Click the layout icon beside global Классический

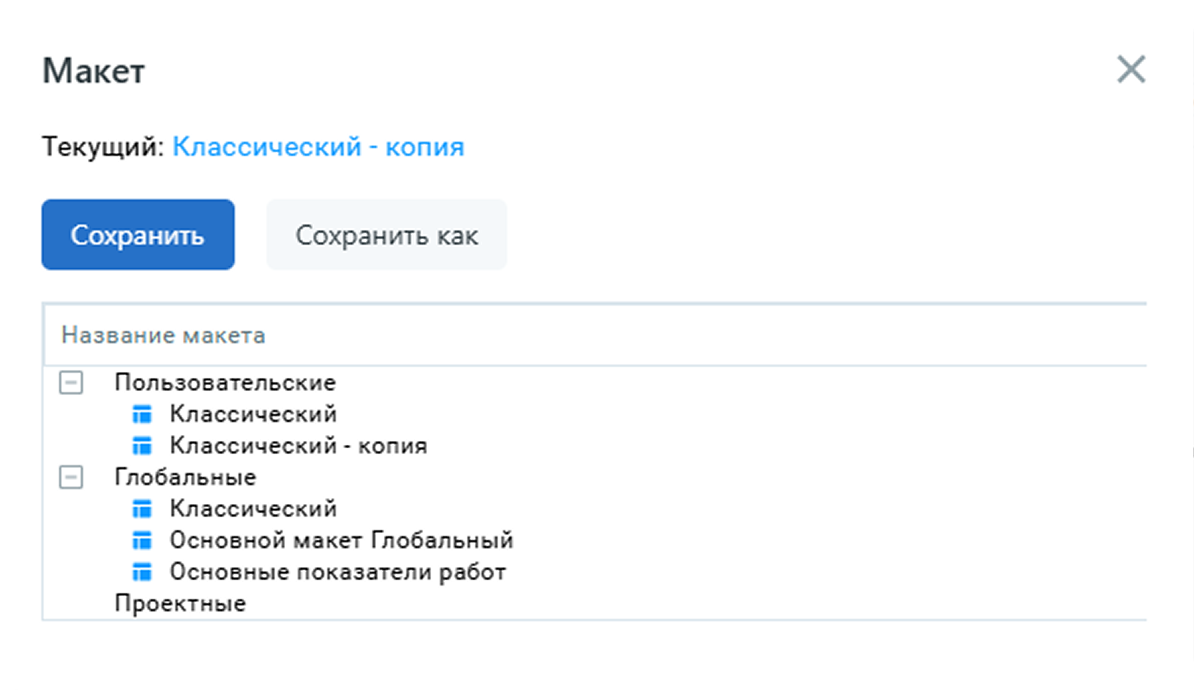143,508
